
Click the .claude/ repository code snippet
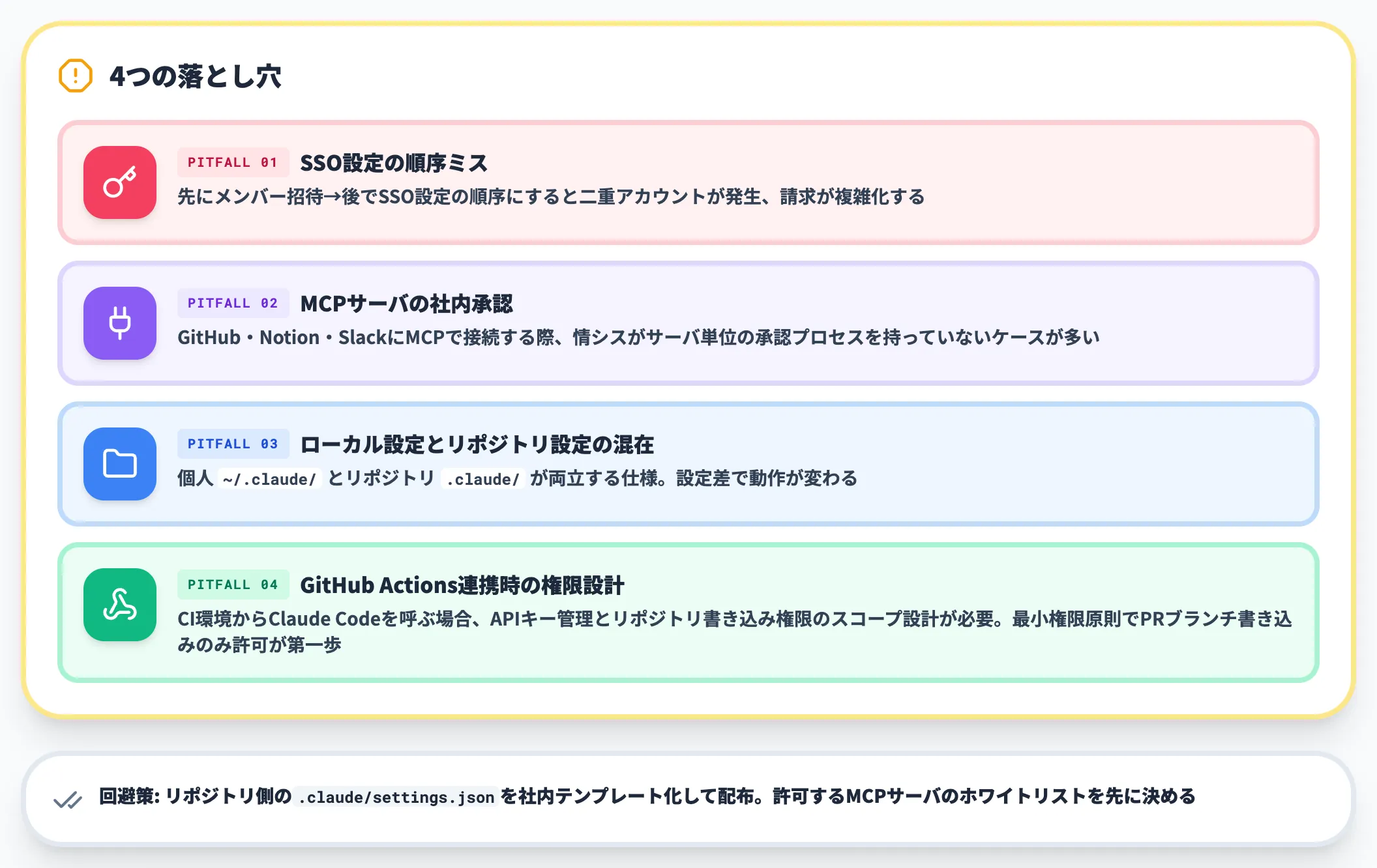[483, 479]
